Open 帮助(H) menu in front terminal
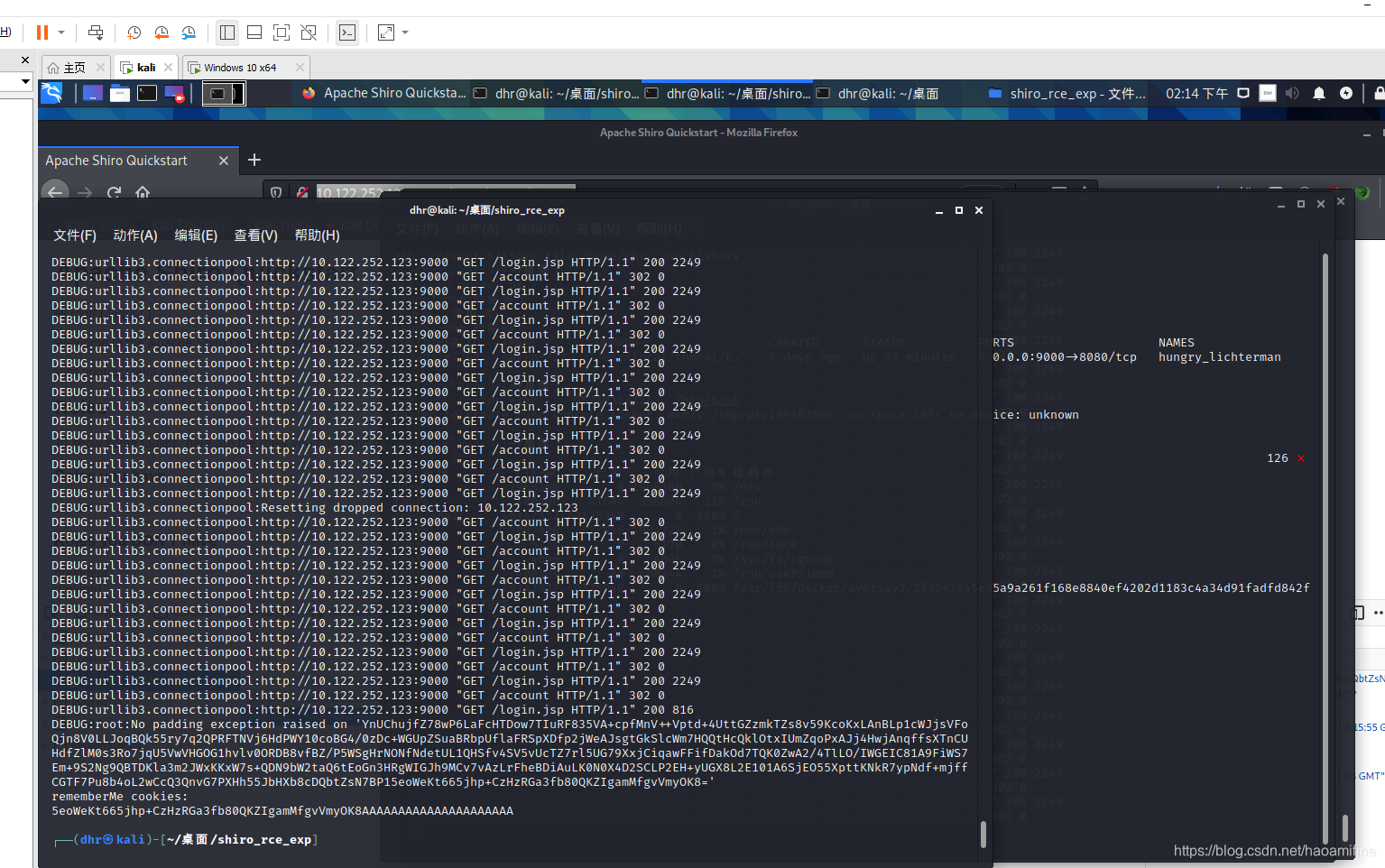This screenshot has height=868, width=1385. point(318,235)
